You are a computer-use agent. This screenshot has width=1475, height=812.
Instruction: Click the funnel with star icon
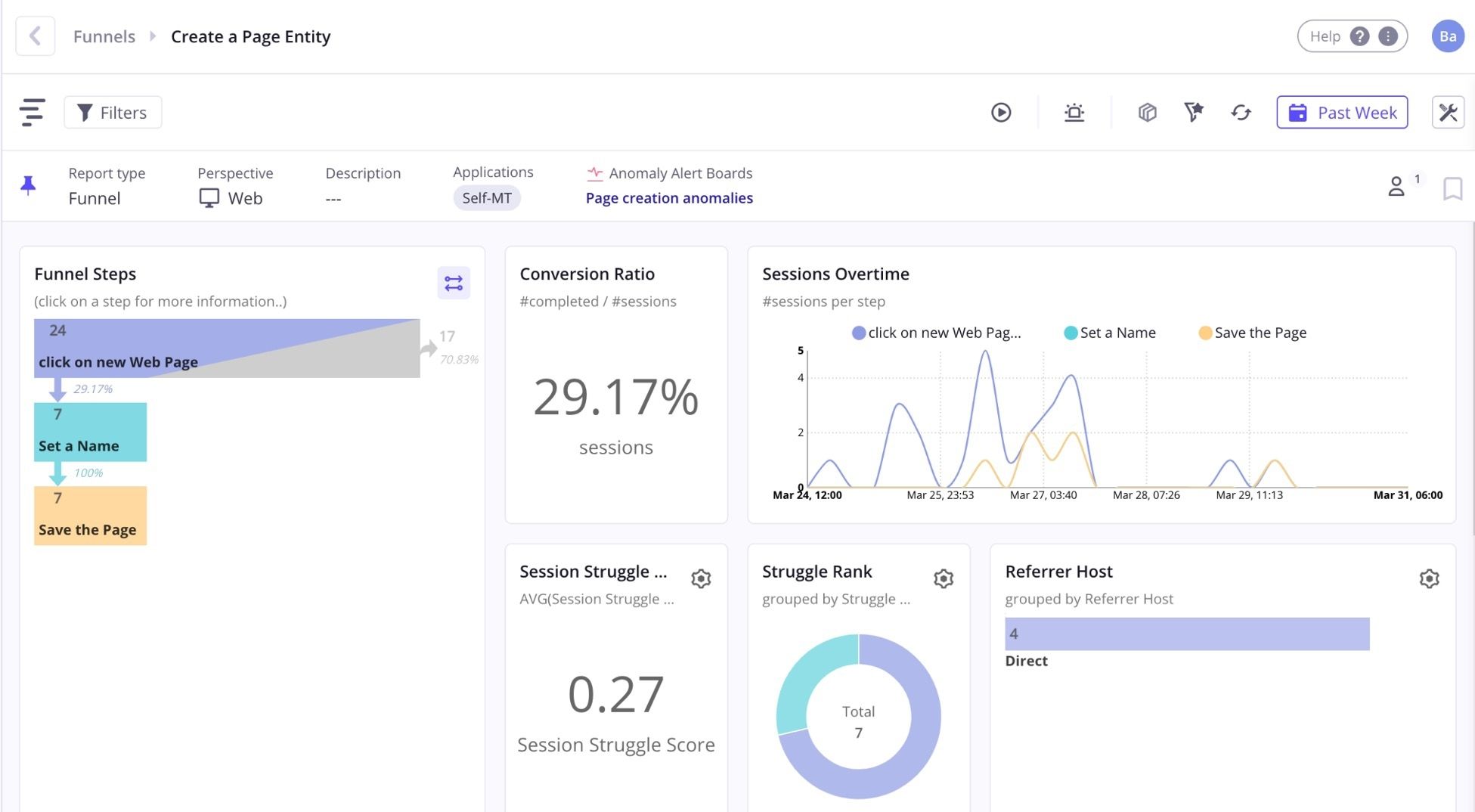[x=1193, y=113]
